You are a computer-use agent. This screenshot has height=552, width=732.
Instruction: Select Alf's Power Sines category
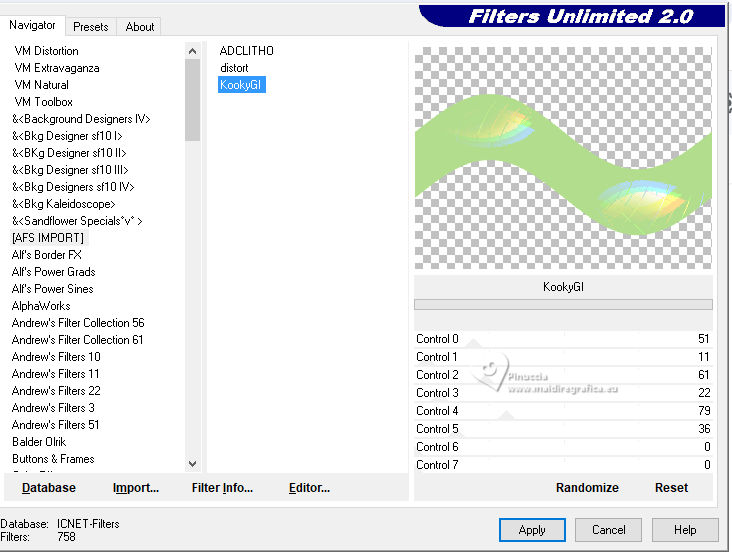coord(52,289)
